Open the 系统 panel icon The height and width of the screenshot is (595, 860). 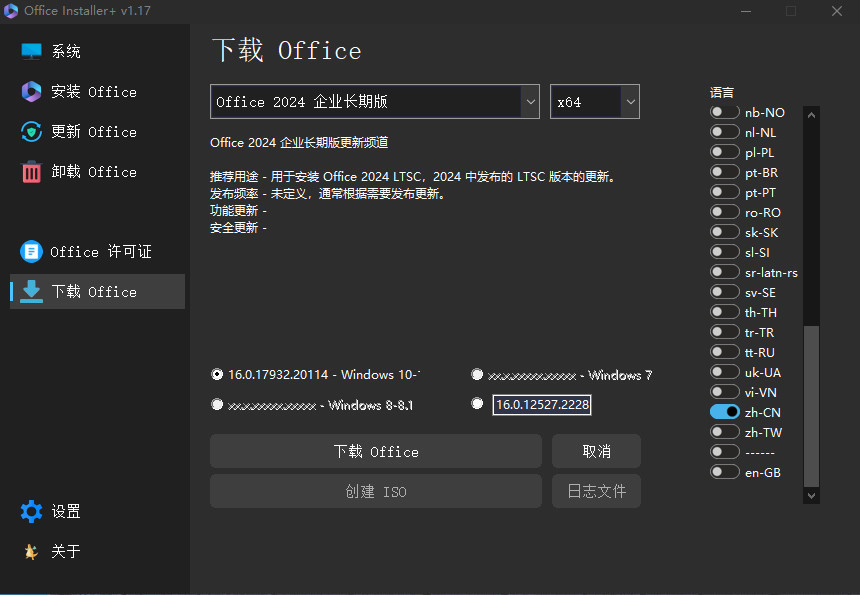(x=31, y=50)
